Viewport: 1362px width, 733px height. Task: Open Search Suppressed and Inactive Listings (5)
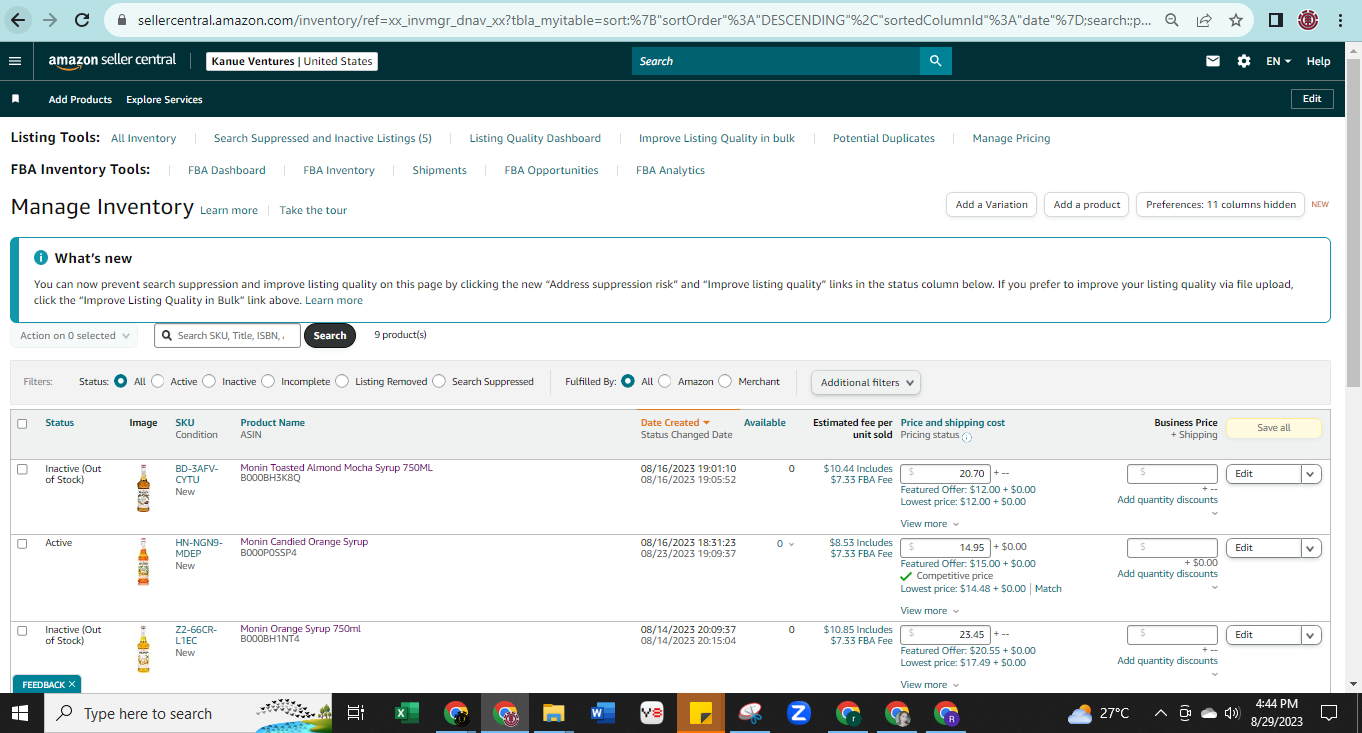coord(323,138)
